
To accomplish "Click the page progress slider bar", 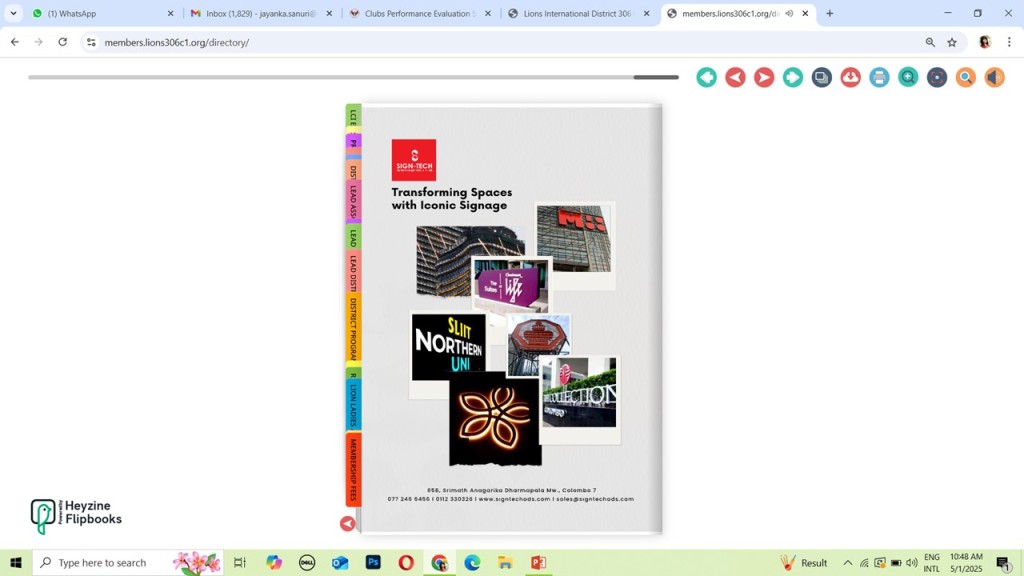I will (x=353, y=77).
